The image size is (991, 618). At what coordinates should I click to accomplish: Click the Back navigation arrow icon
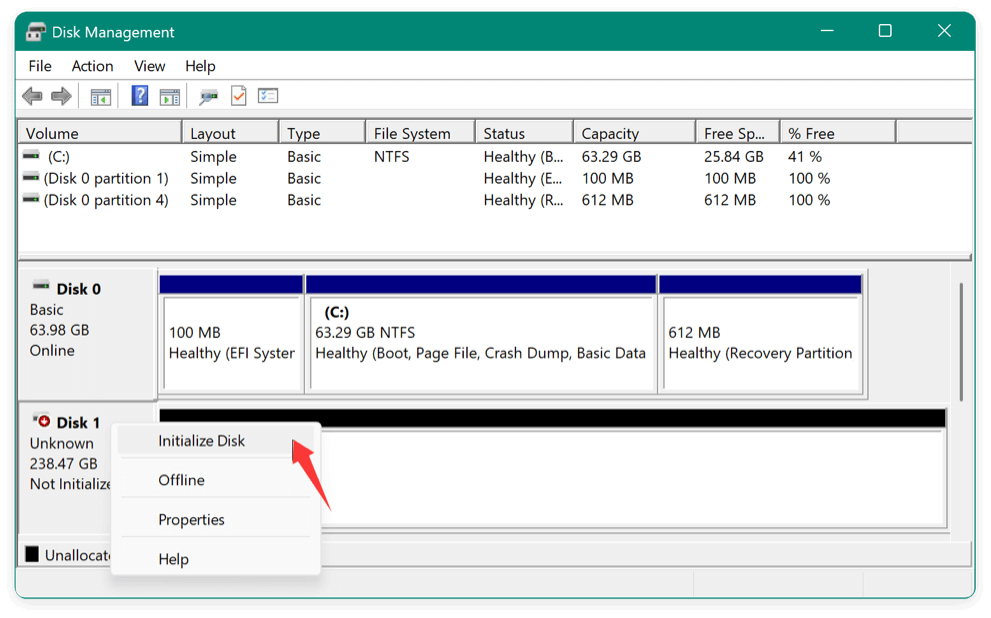pos(31,95)
